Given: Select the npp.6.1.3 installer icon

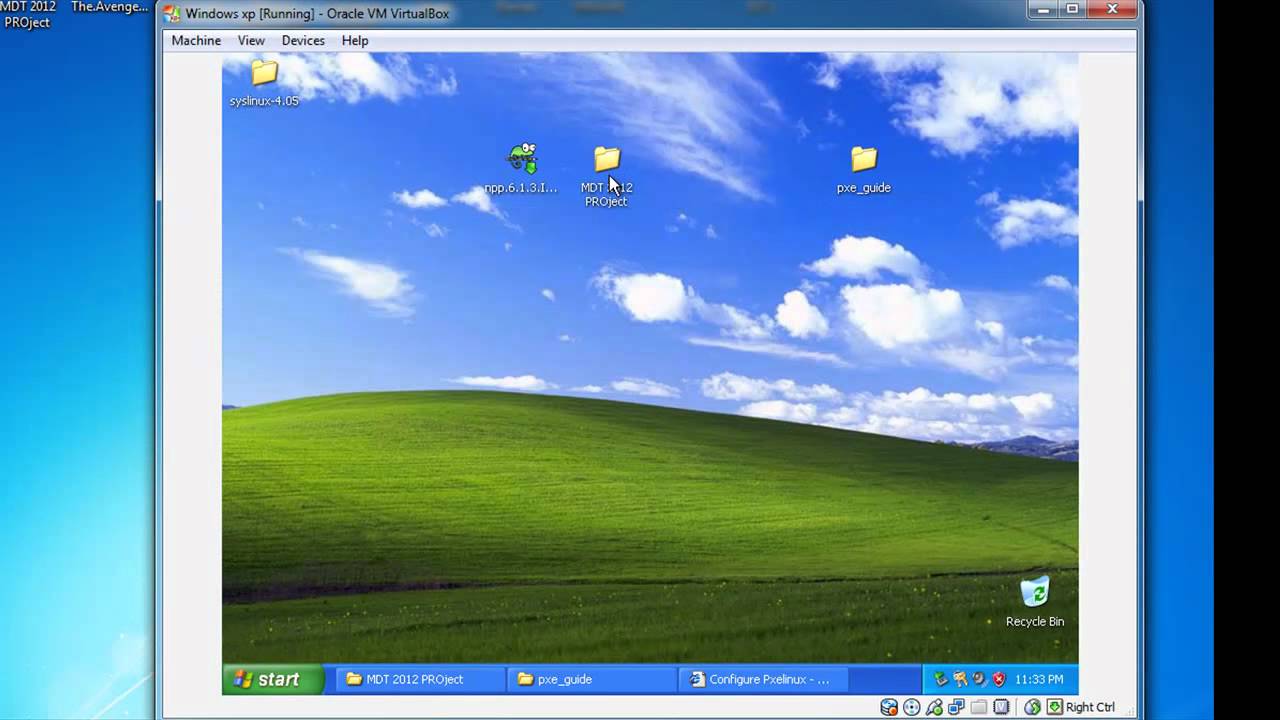Looking at the screenshot, I should [x=521, y=168].
